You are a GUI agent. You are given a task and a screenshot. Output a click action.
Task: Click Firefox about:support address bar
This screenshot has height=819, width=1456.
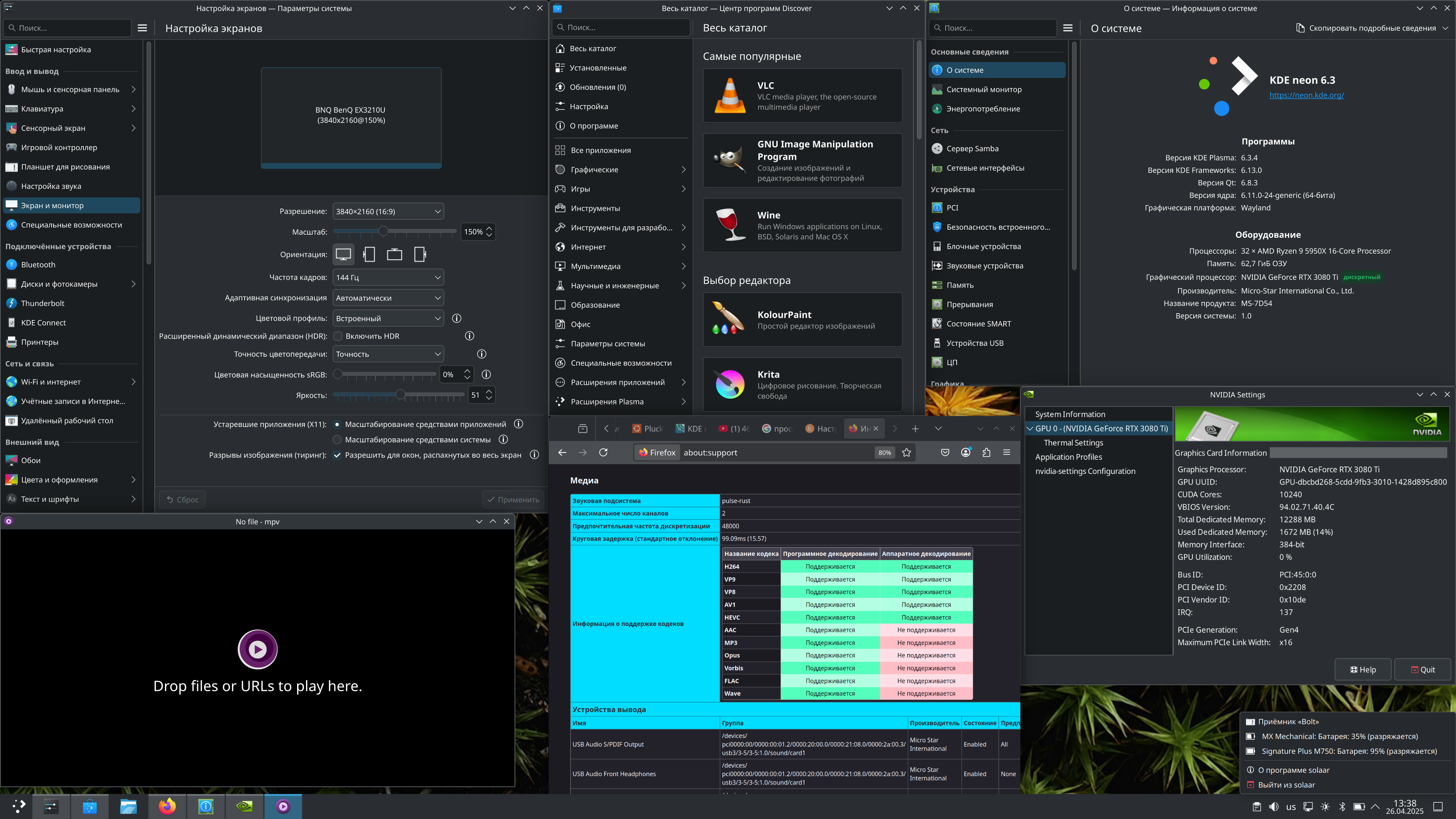(774, 452)
